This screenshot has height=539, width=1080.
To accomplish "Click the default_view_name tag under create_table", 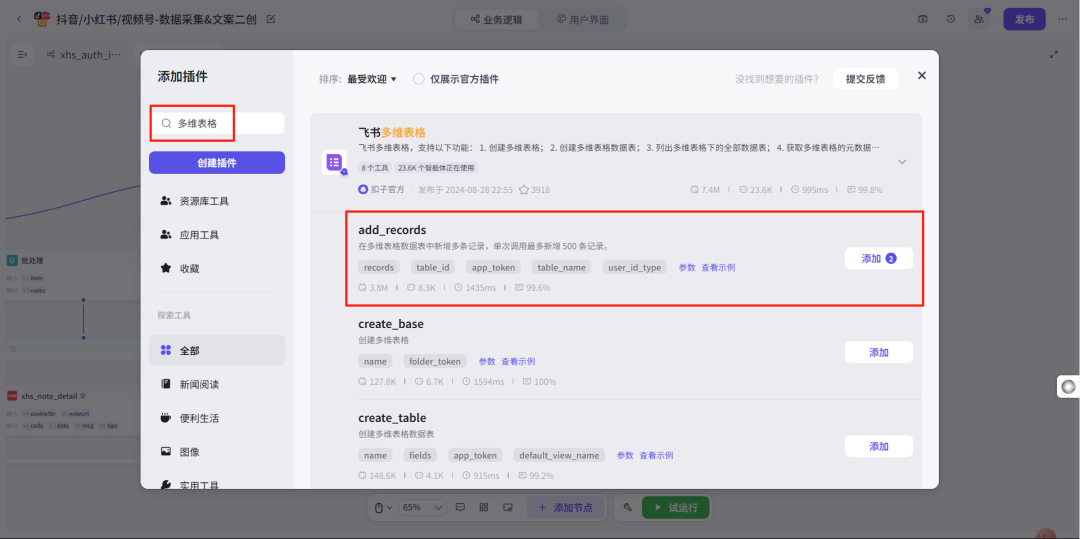I will (559, 455).
